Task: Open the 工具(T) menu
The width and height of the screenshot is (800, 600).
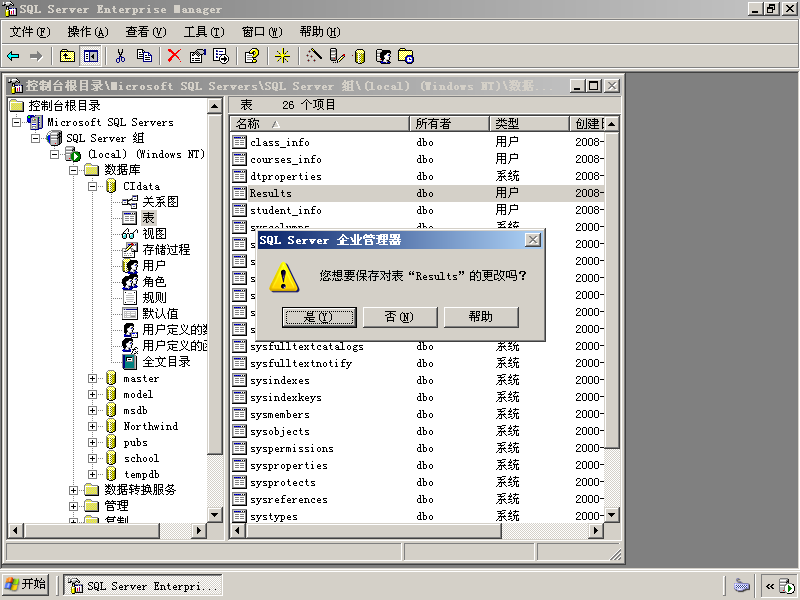Action: tap(204, 32)
